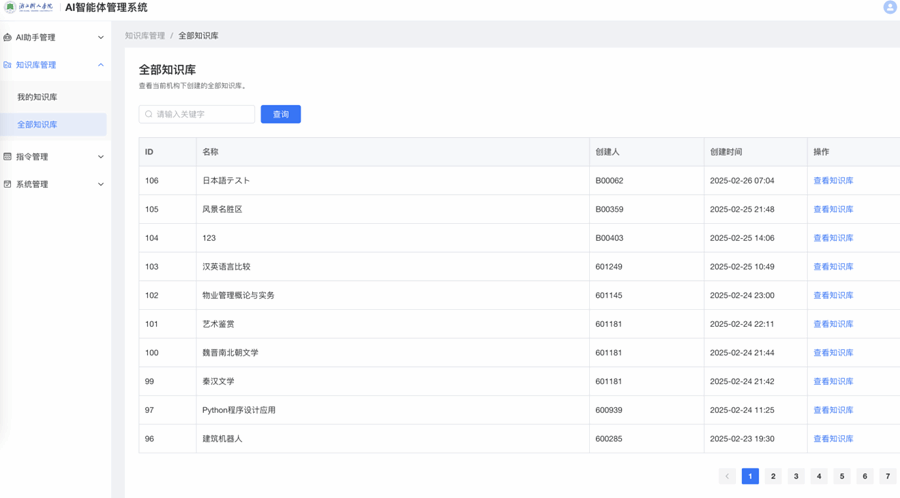Click the user avatar icon in header
900x498 pixels.
pyautogui.click(x=889, y=8)
